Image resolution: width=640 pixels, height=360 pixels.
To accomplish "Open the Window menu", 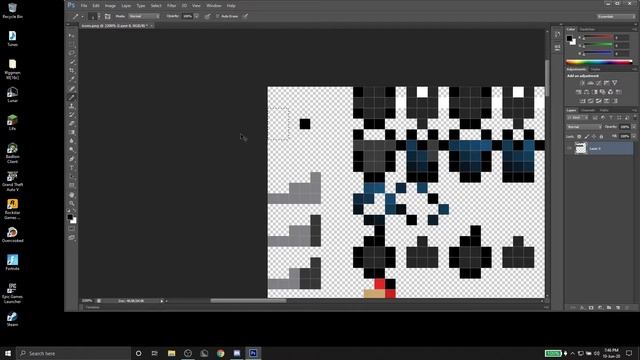I will [214, 6].
